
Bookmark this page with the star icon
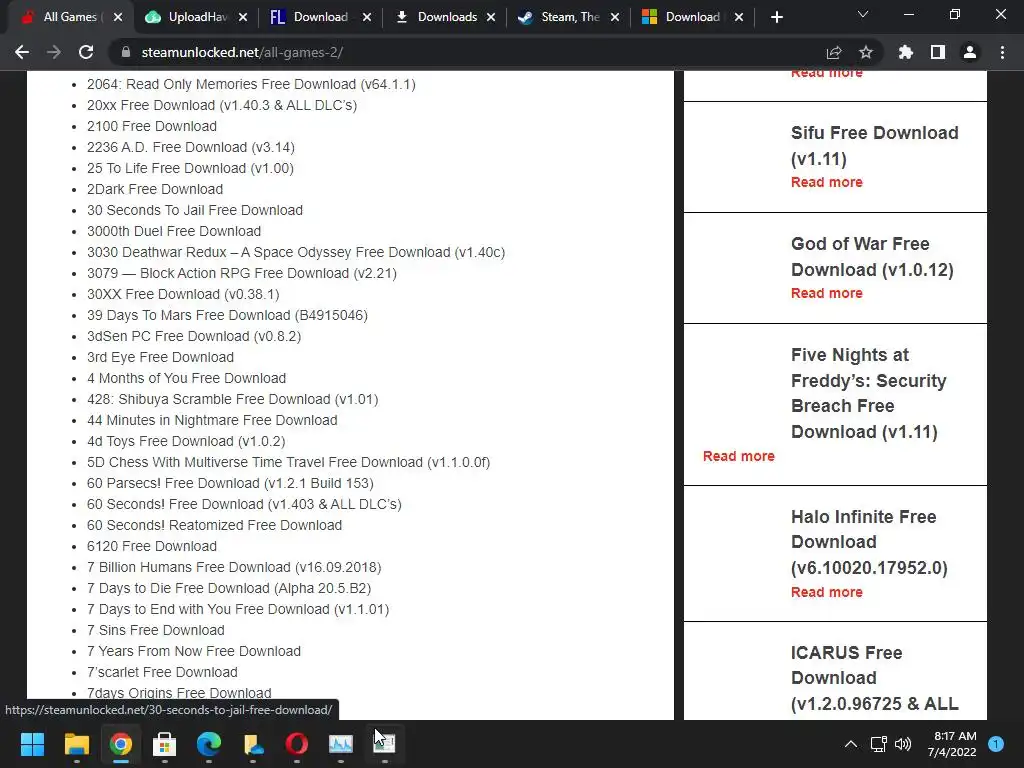coord(866,52)
